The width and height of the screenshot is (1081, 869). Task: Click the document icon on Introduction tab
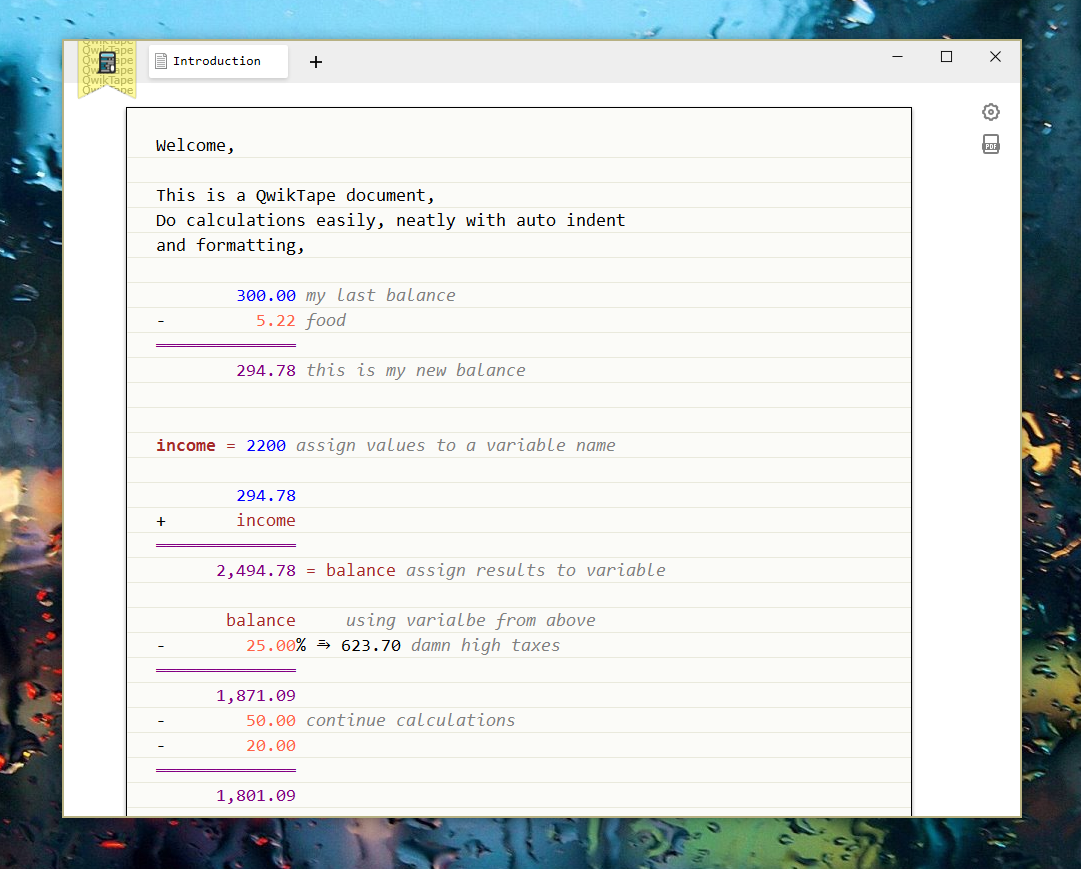pyautogui.click(x=161, y=61)
